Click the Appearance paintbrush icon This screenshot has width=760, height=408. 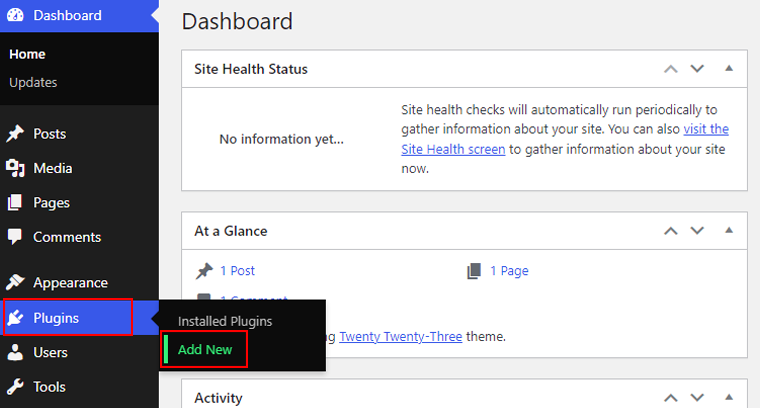point(15,282)
